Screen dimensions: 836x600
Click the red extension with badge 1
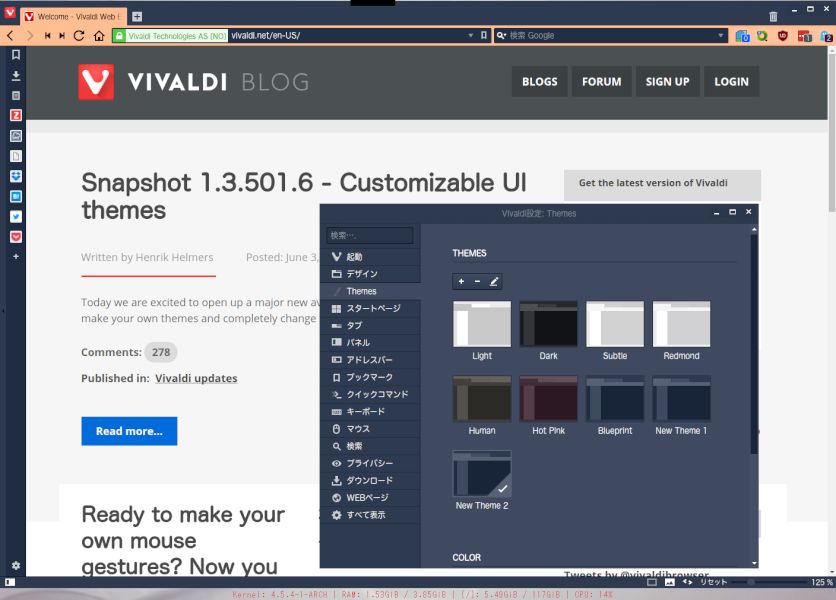pos(804,36)
